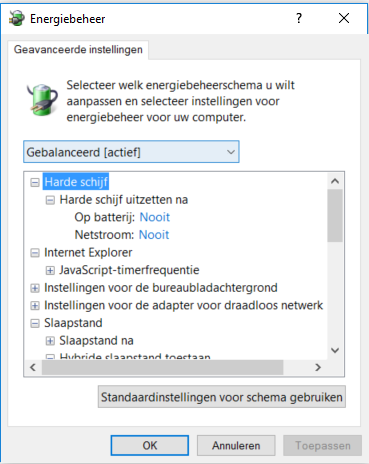The height and width of the screenshot is (464, 369).
Task: Open the Gebalanceerd [actief] scheme dropdown
Action: pos(131,152)
